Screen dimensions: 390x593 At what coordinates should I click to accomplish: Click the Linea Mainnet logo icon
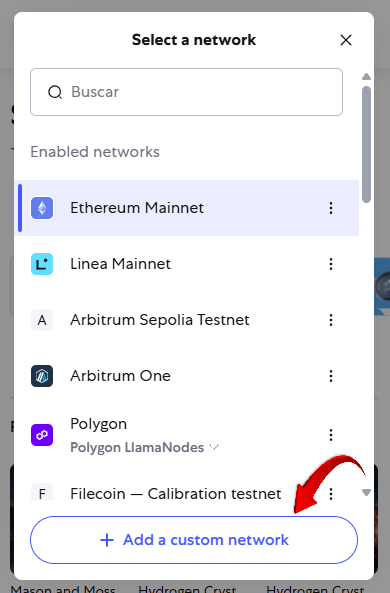42,264
